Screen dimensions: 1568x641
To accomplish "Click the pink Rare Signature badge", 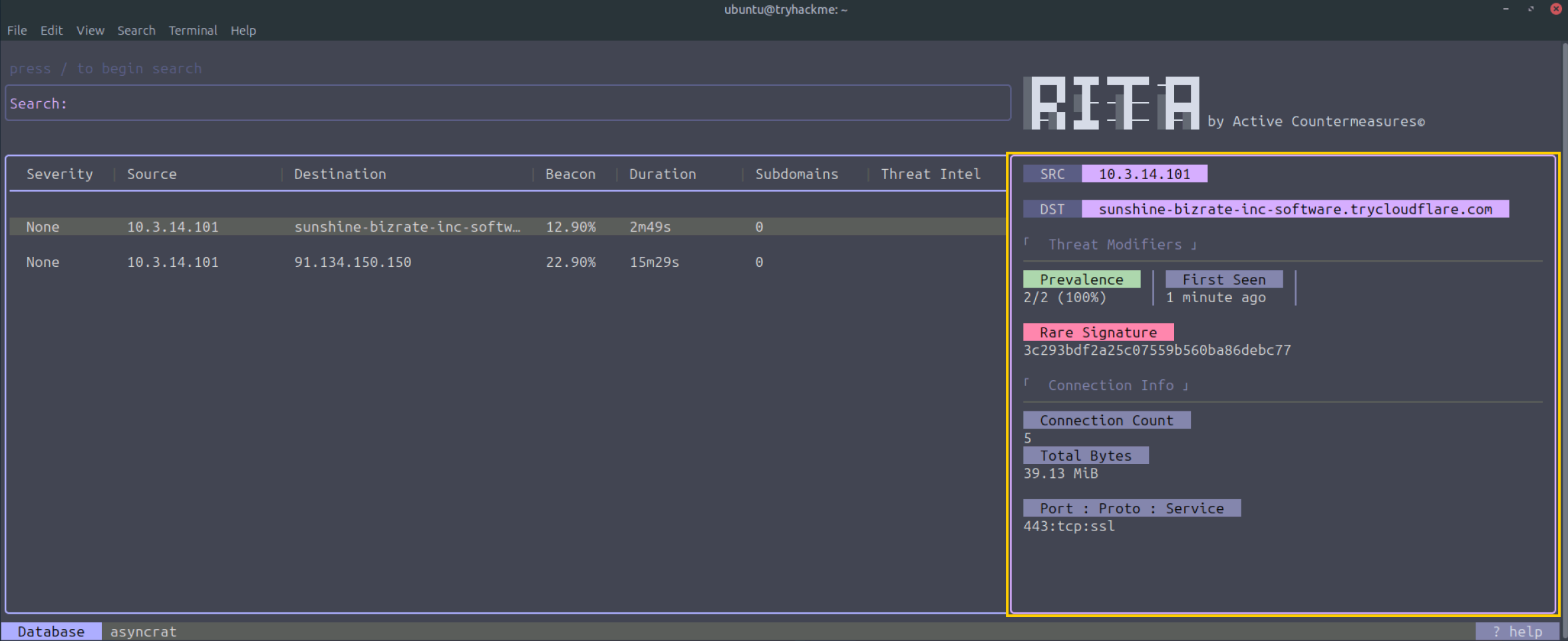I will (1098, 332).
